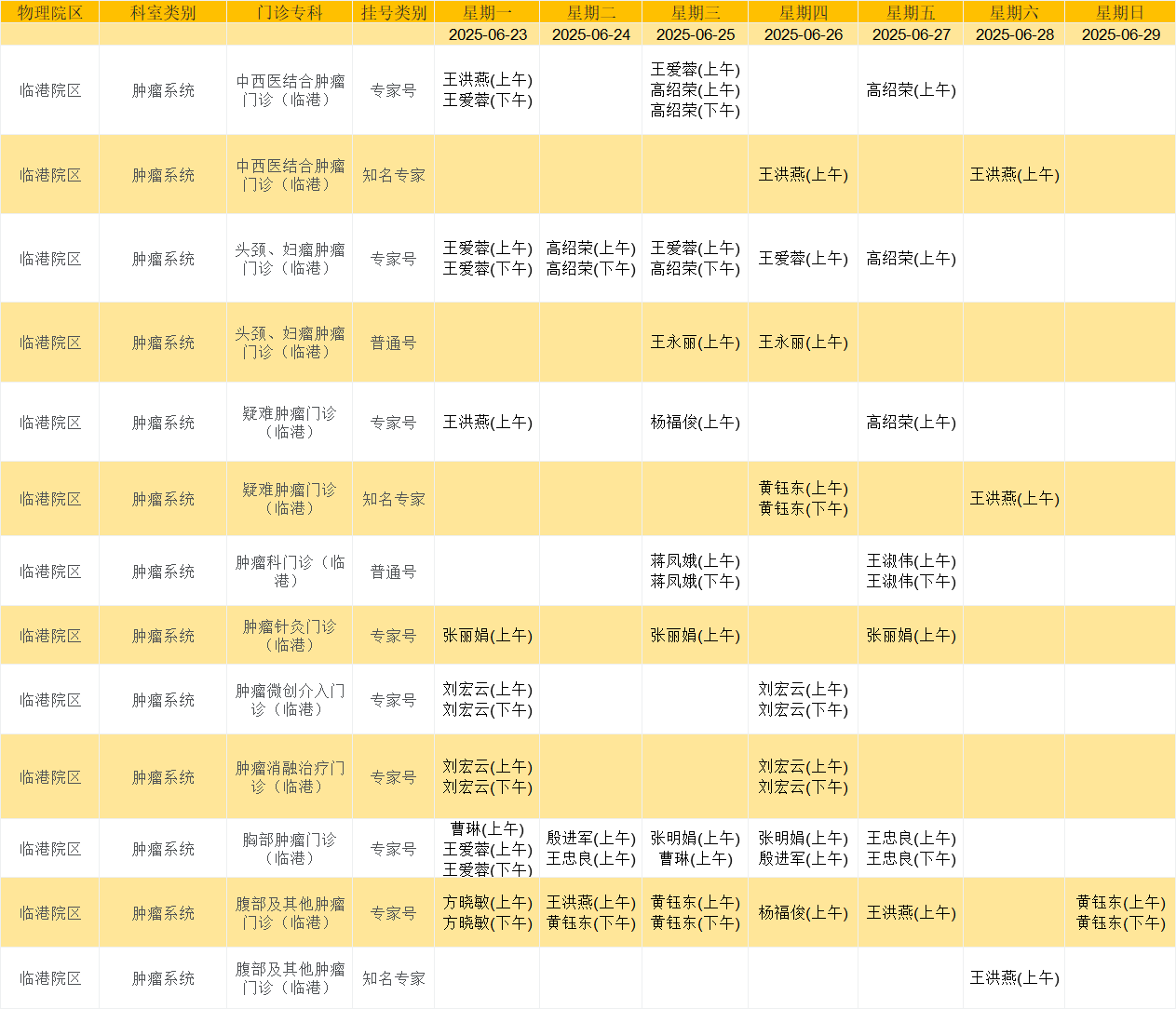
Task: Select 普通号 in the 肿瘤科门诊 row
Action: coord(394,572)
